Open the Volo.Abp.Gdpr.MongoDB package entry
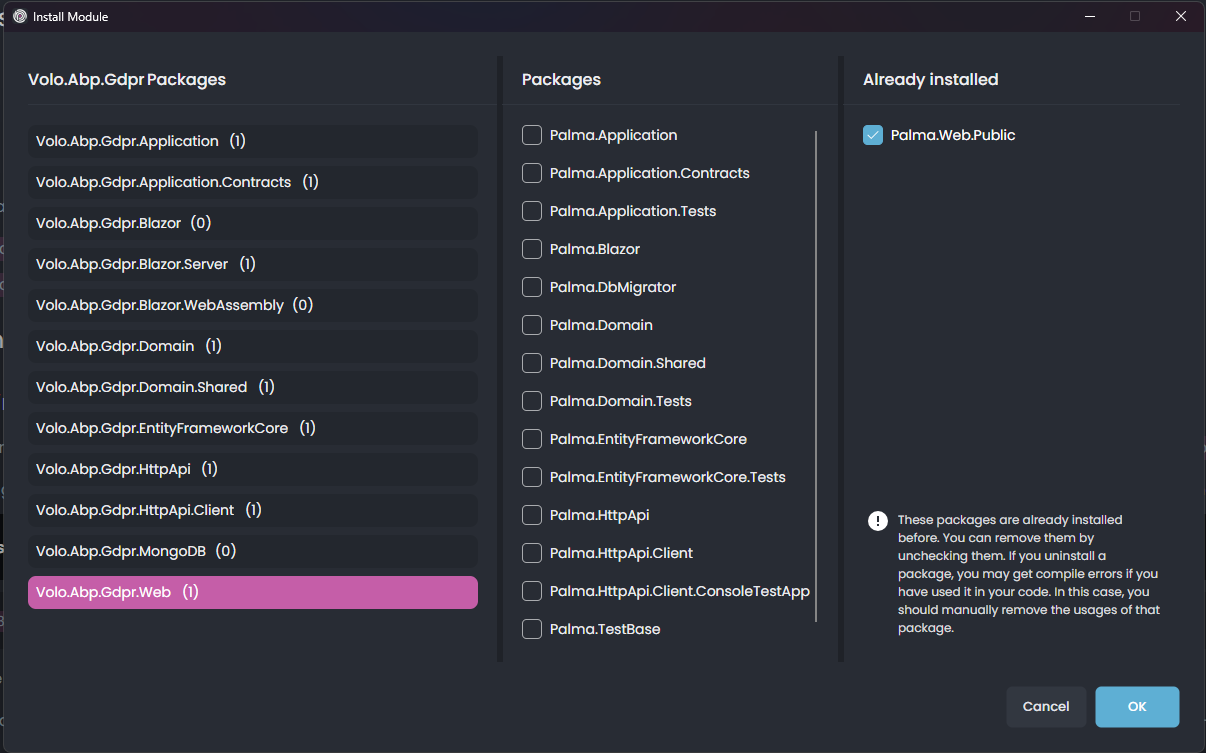 click(252, 551)
